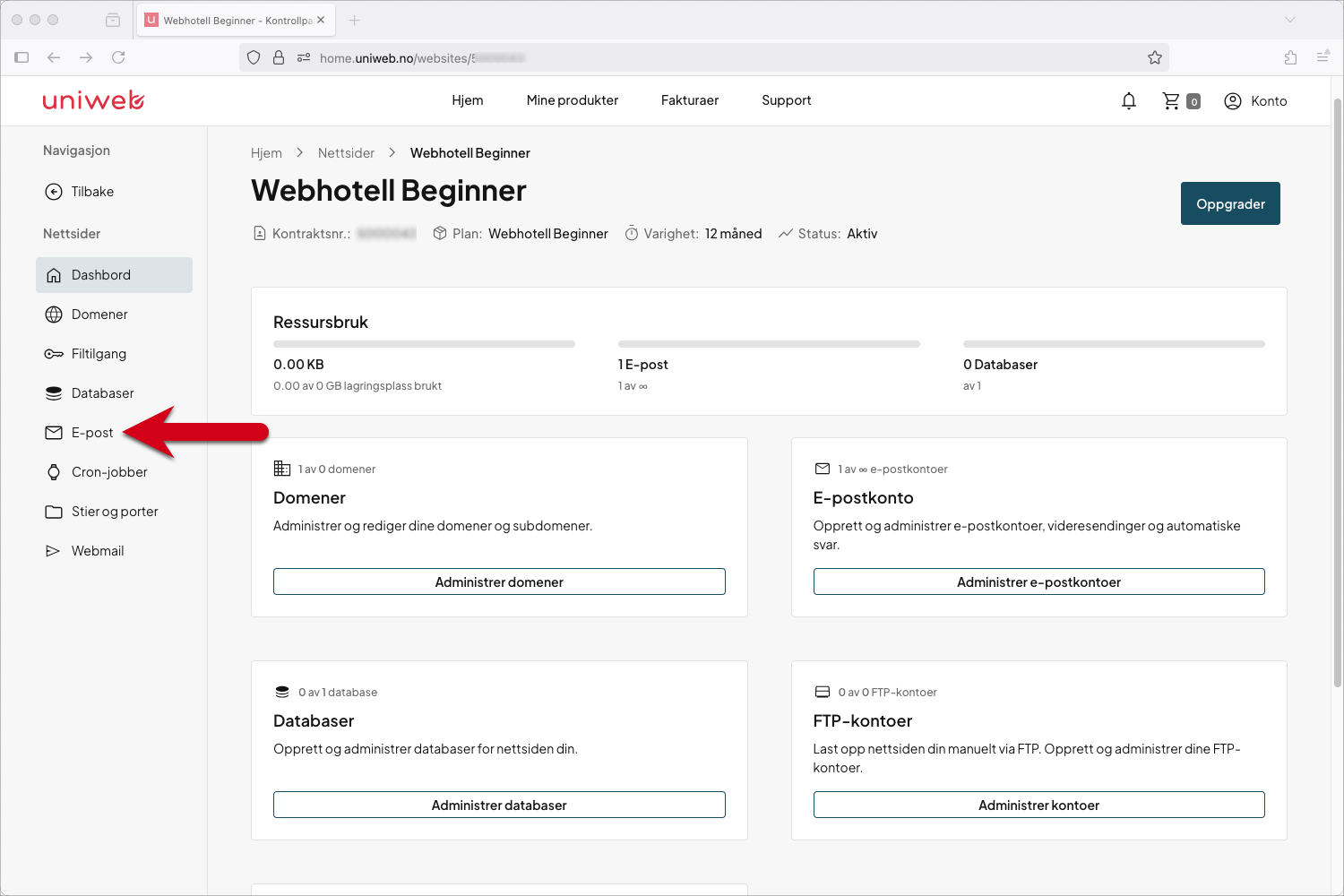Click the Oppgrader button
The height and width of the screenshot is (896, 1344).
(x=1230, y=203)
